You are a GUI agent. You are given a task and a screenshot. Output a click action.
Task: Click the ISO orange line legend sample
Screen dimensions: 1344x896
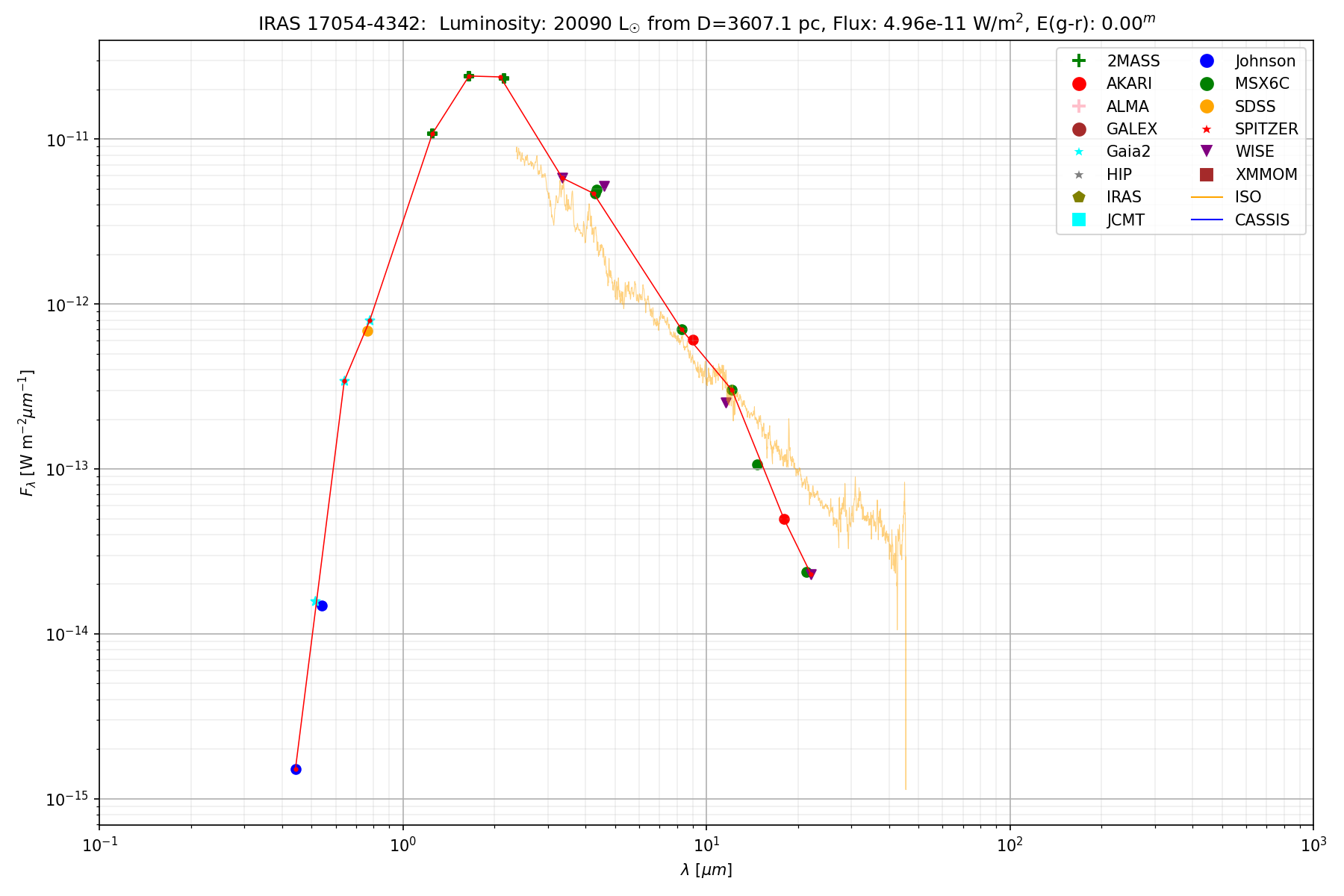click(x=1207, y=197)
